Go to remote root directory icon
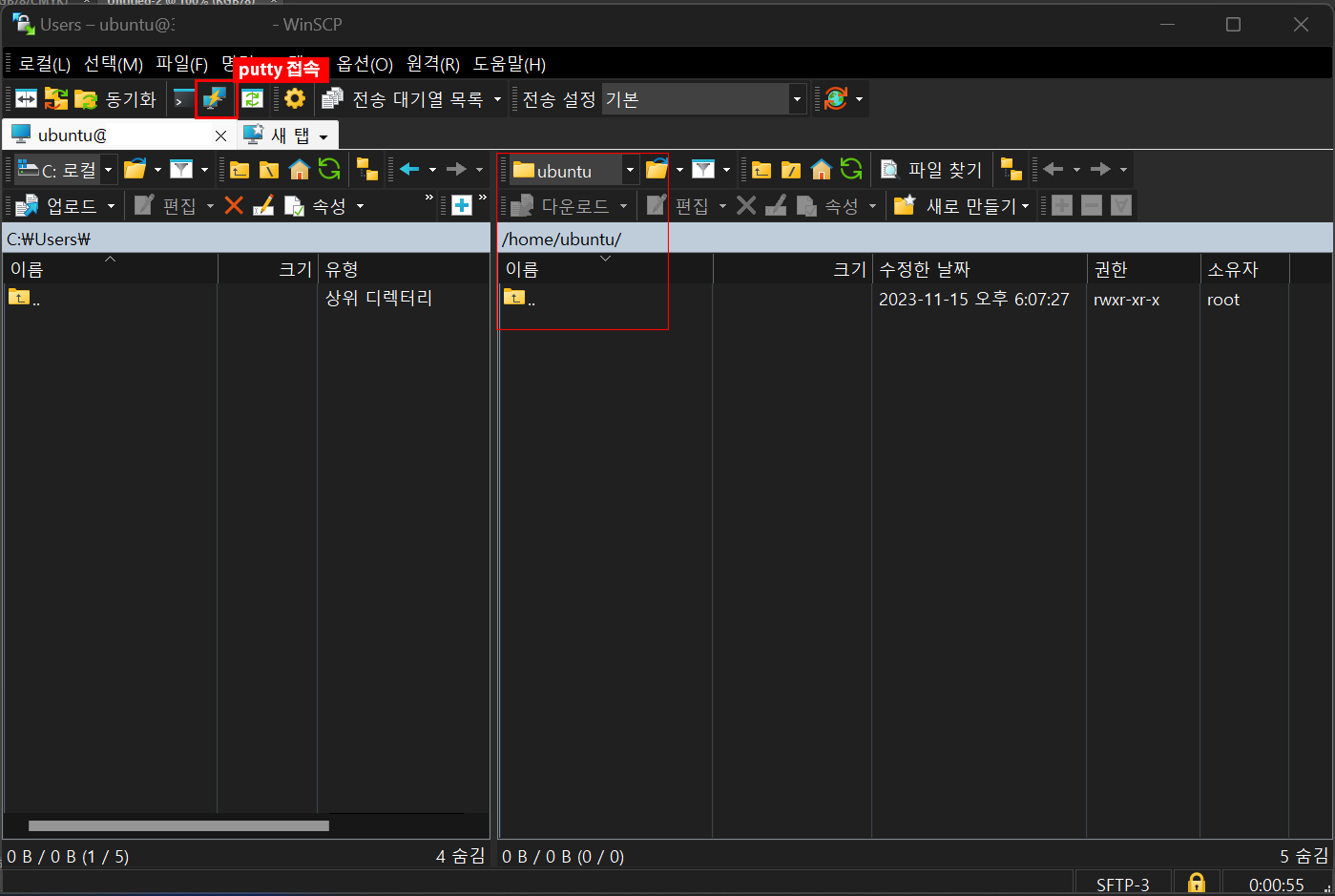 (x=791, y=170)
